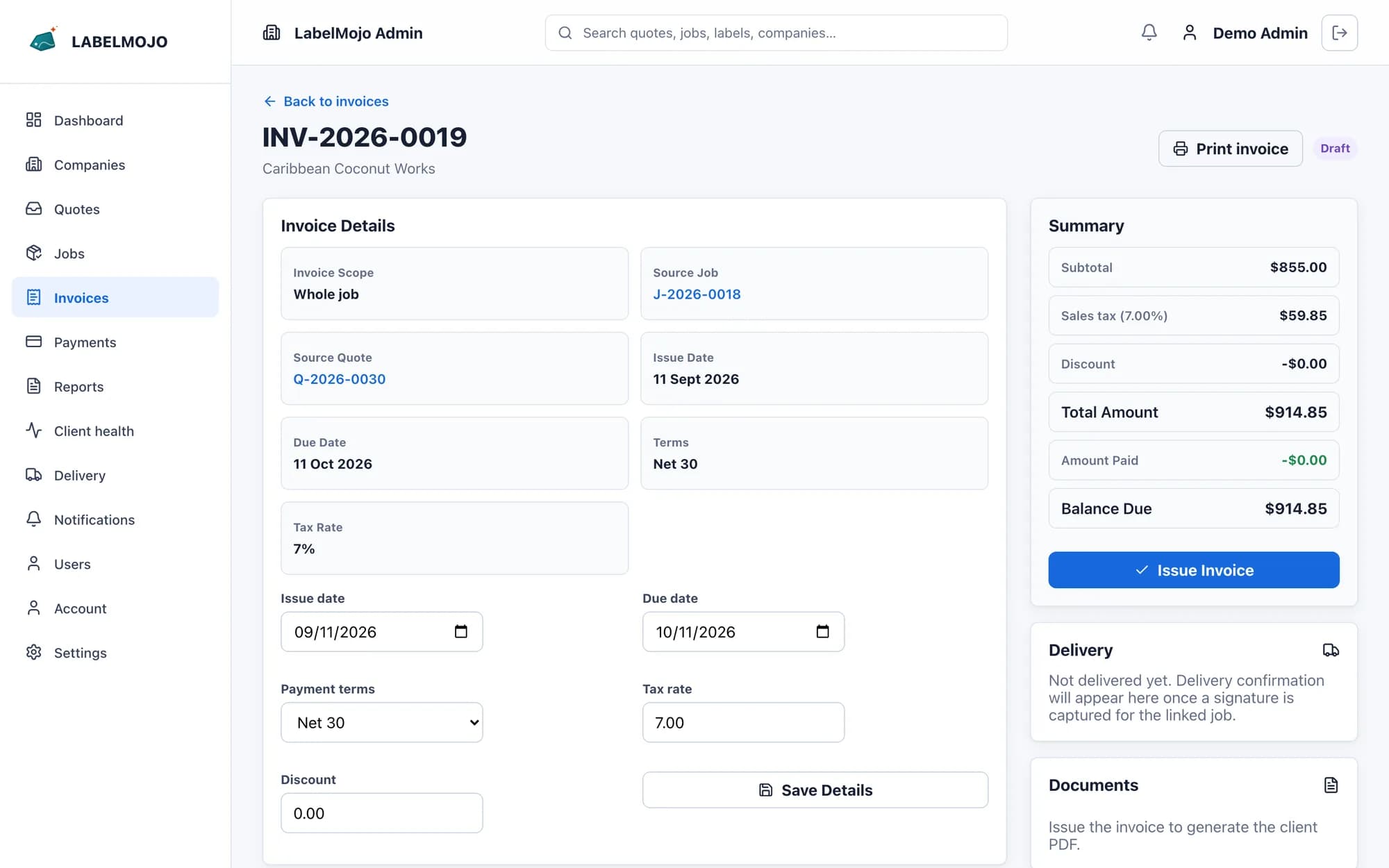Click the Issue Invoice button
The width and height of the screenshot is (1389, 868).
[1194, 570]
